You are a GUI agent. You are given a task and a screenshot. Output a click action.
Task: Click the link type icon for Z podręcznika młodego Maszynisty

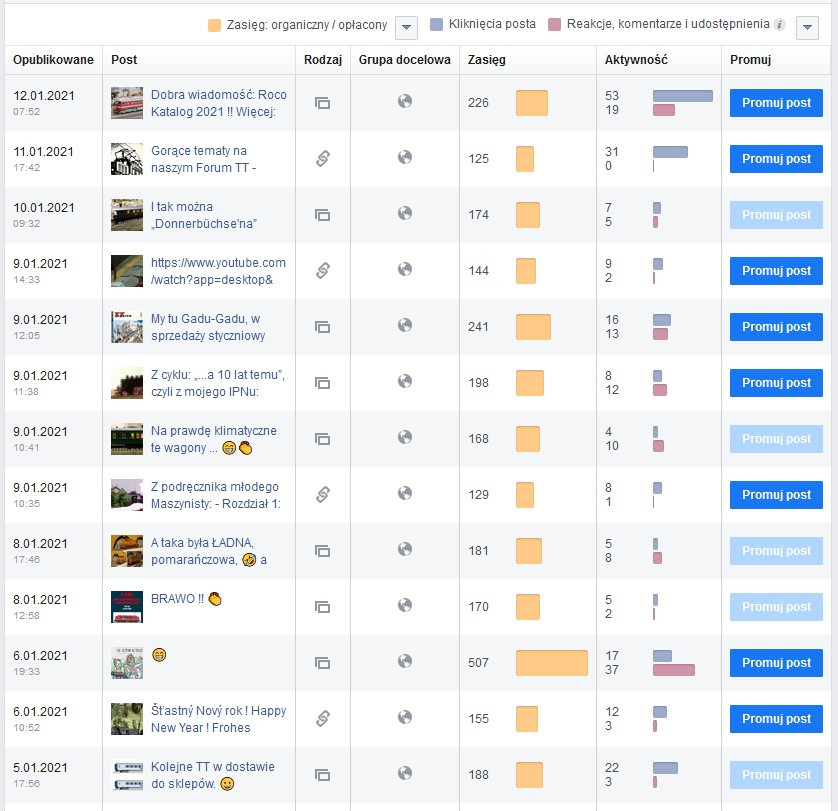click(x=322, y=494)
